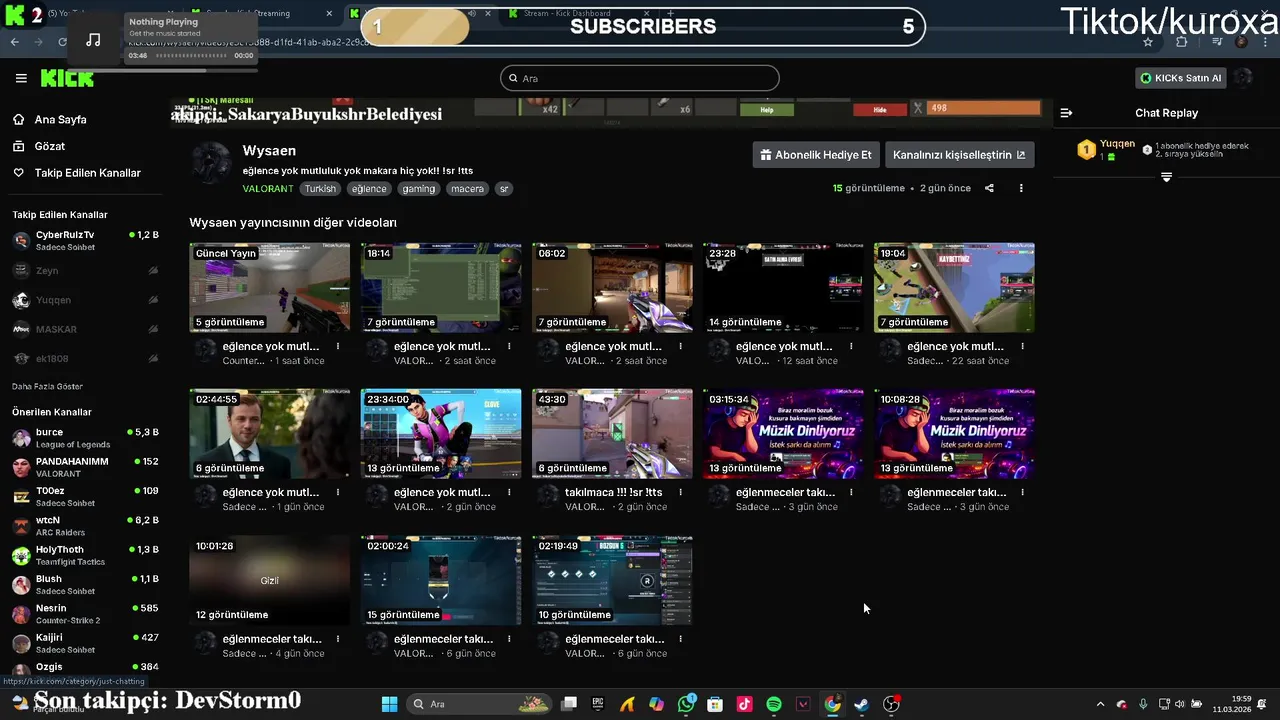Open burce recommended channel
The width and height of the screenshot is (1280, 720).
[x=85, y=438]
